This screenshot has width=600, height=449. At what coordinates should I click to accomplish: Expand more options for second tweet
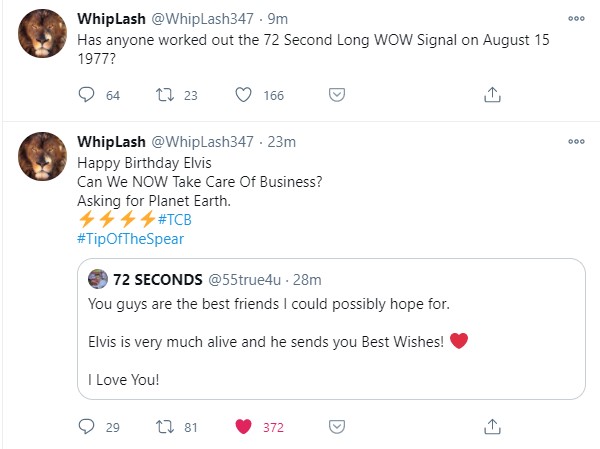point(575,141)
